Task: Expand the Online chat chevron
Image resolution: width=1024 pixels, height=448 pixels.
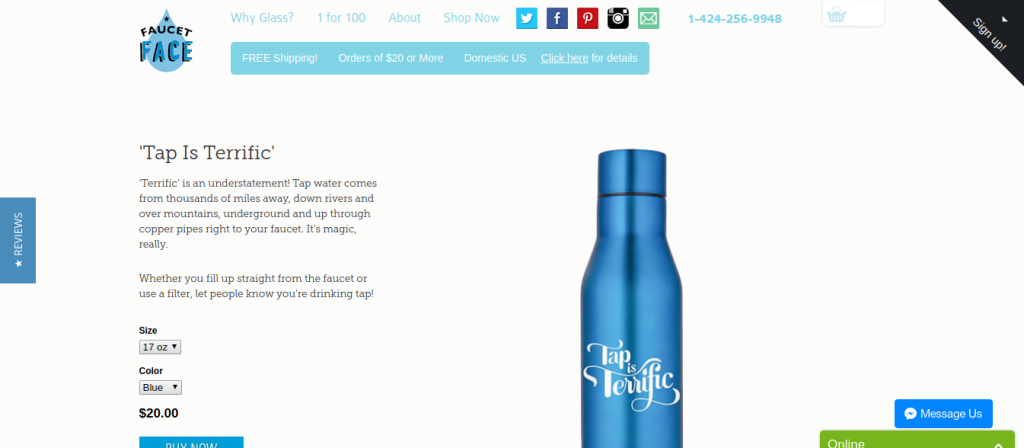Action: pyautogui.click(x=999, y=445)
